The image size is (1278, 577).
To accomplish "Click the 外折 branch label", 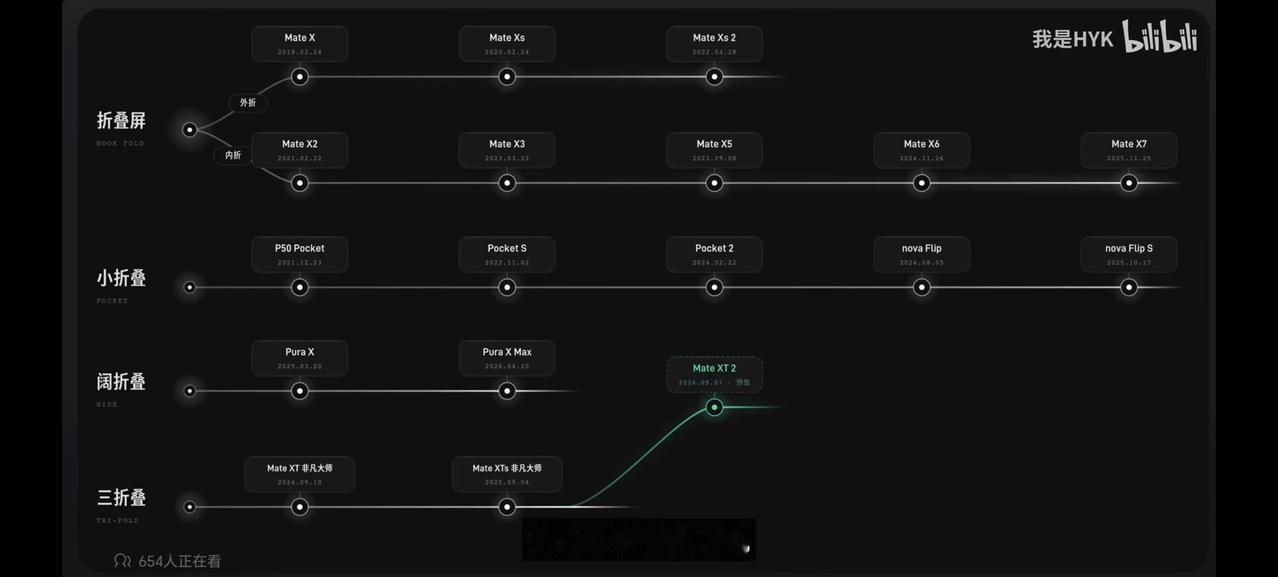I will point(248,103).
